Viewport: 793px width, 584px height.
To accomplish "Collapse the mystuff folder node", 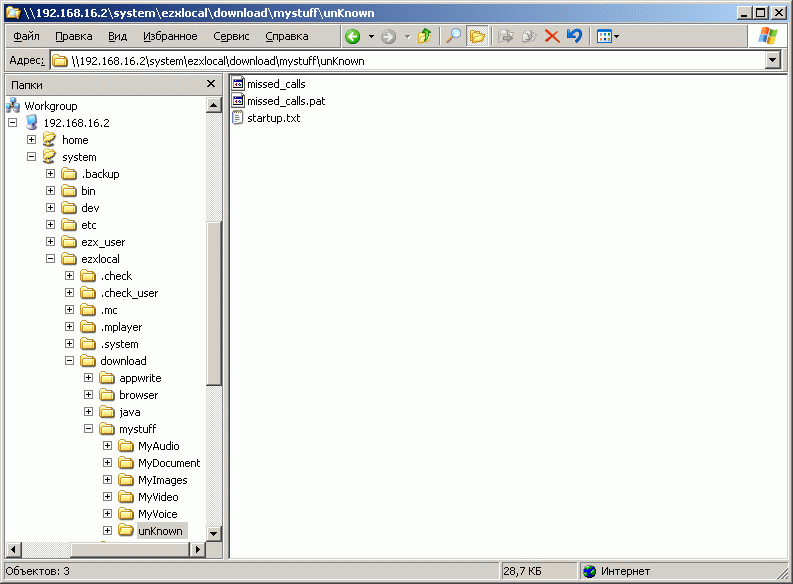I will coord(88,428).
